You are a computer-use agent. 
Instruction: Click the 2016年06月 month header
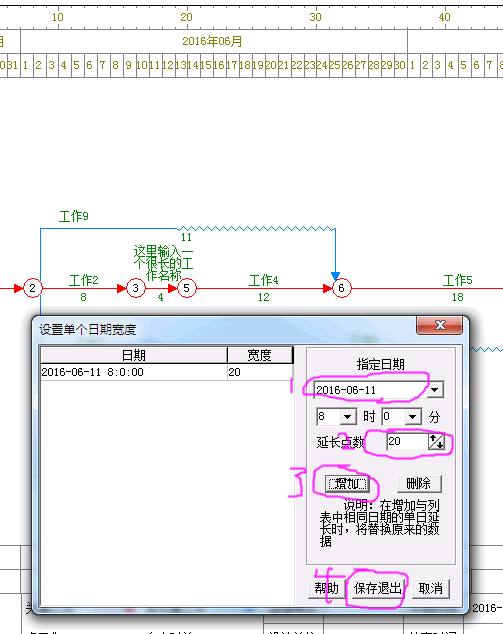click(212, 41)
